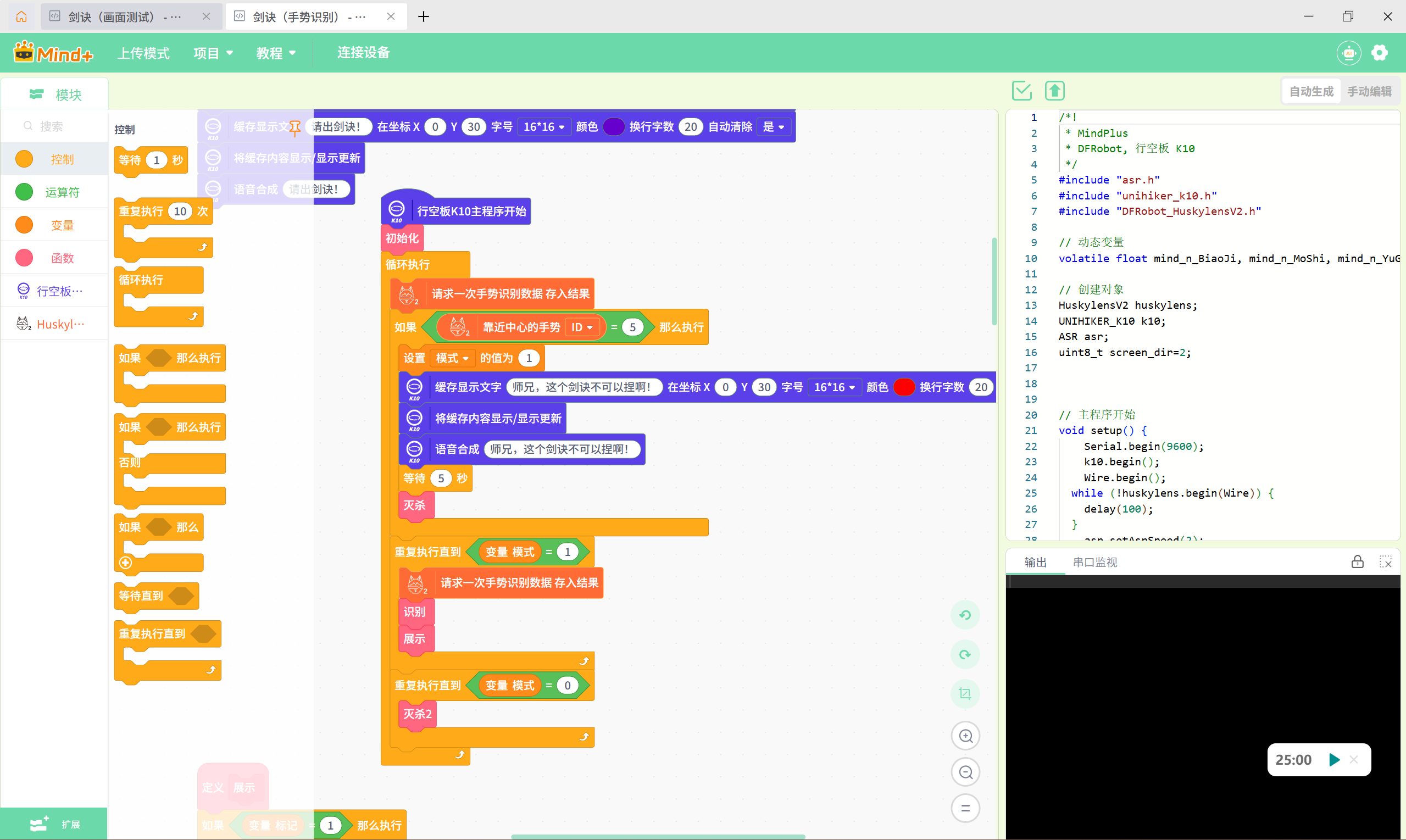Expand the 教程 dropdown menu

pyautogui.click(x=276, y=53)
